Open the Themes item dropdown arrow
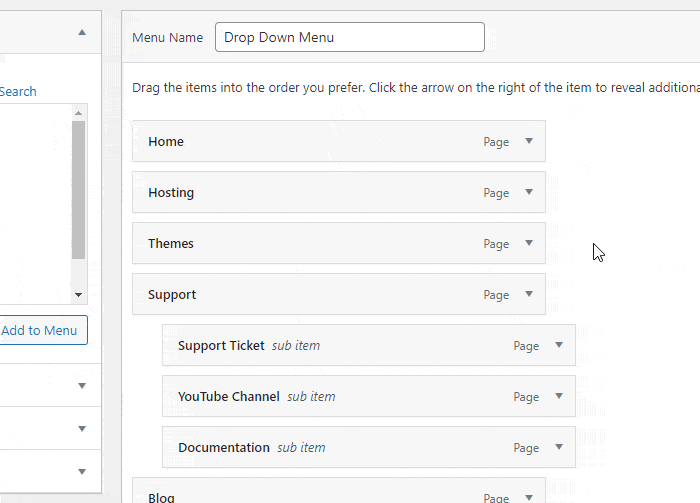 click(x=528, y=243)
